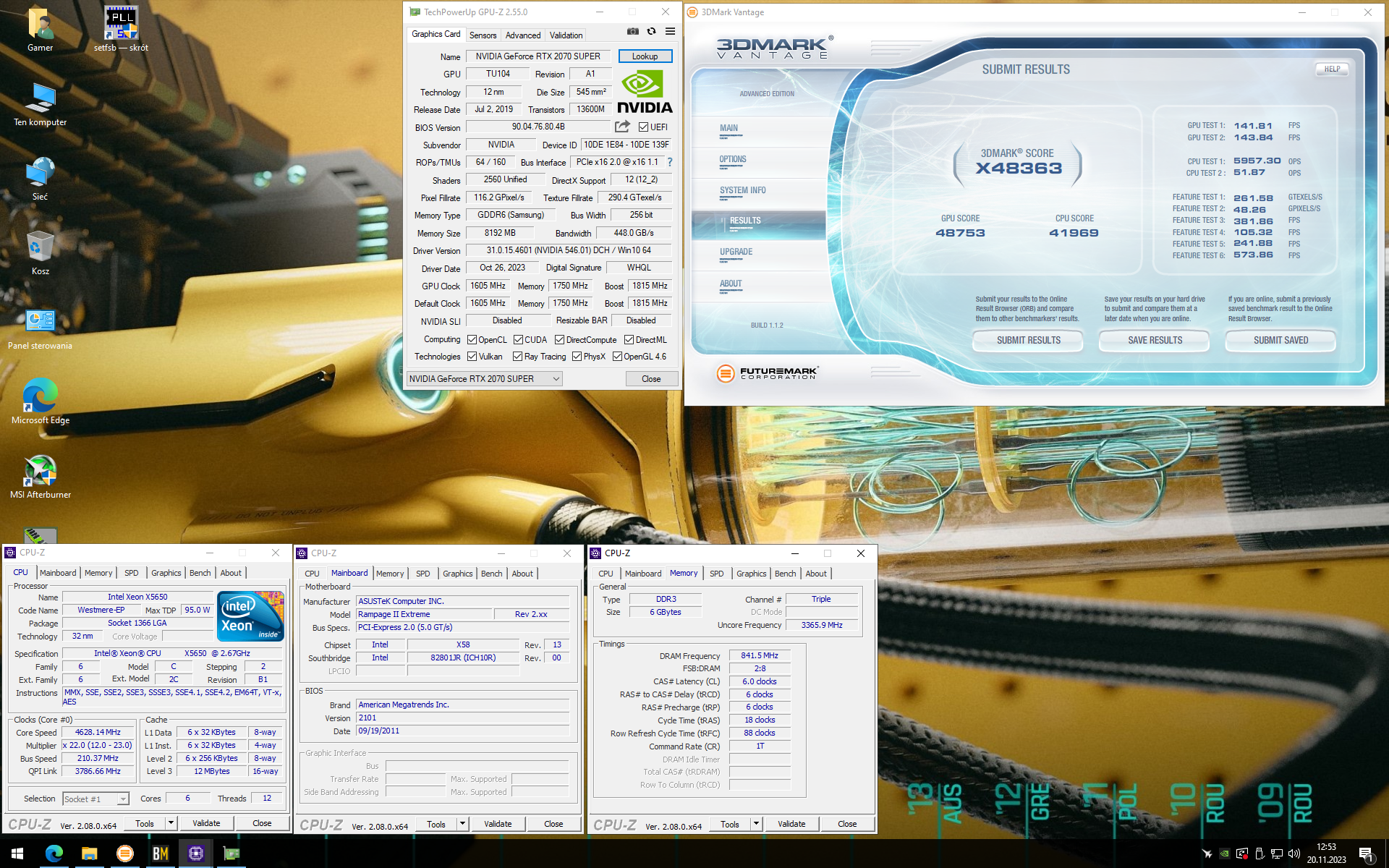The height and width of the screenshot is (868, 1389).
Task: Open the Bench tab in Mainboard CPU-Z window
Action: click(491, 574)
